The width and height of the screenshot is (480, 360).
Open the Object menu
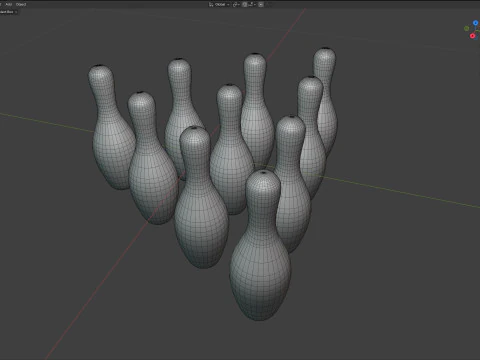coord(21,4)
